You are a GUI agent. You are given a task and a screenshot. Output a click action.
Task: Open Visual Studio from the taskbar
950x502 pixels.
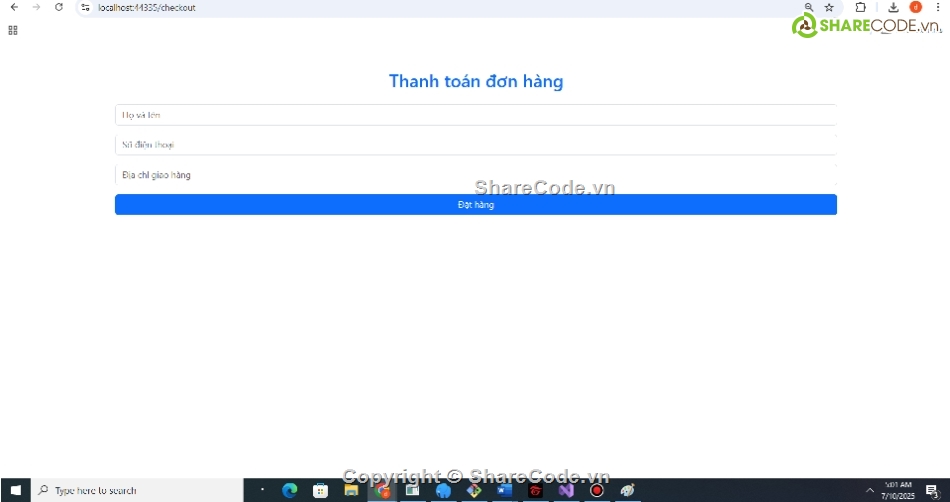click(566, 490)
